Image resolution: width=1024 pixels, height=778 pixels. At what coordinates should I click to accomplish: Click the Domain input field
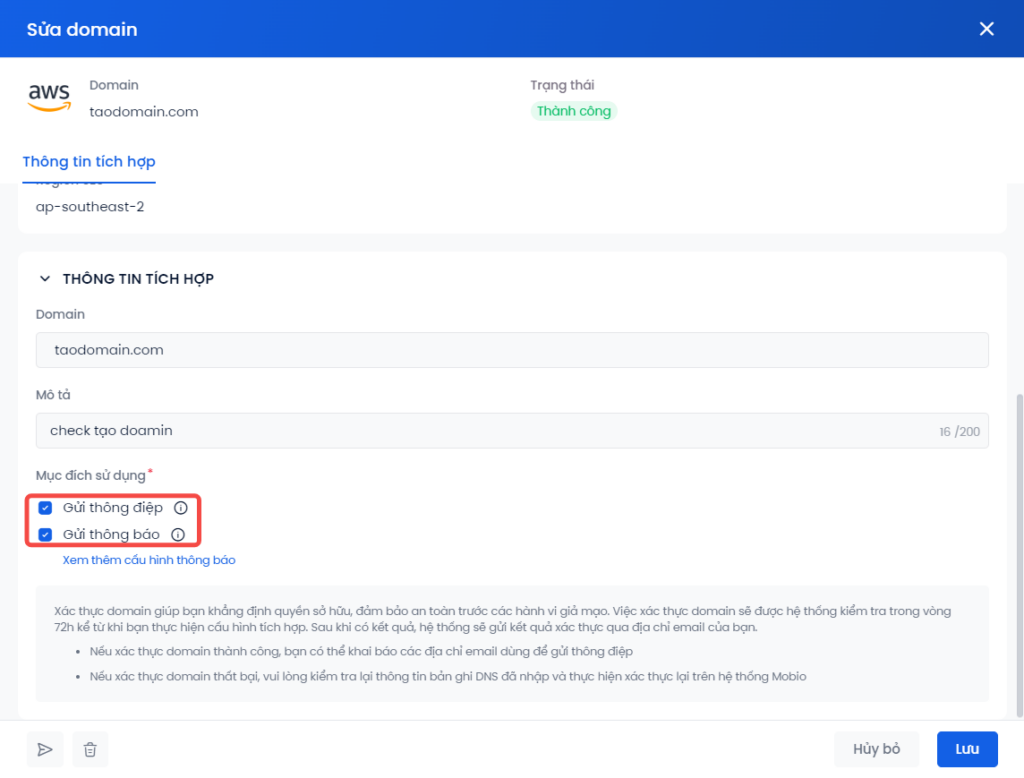click(512, 350)
